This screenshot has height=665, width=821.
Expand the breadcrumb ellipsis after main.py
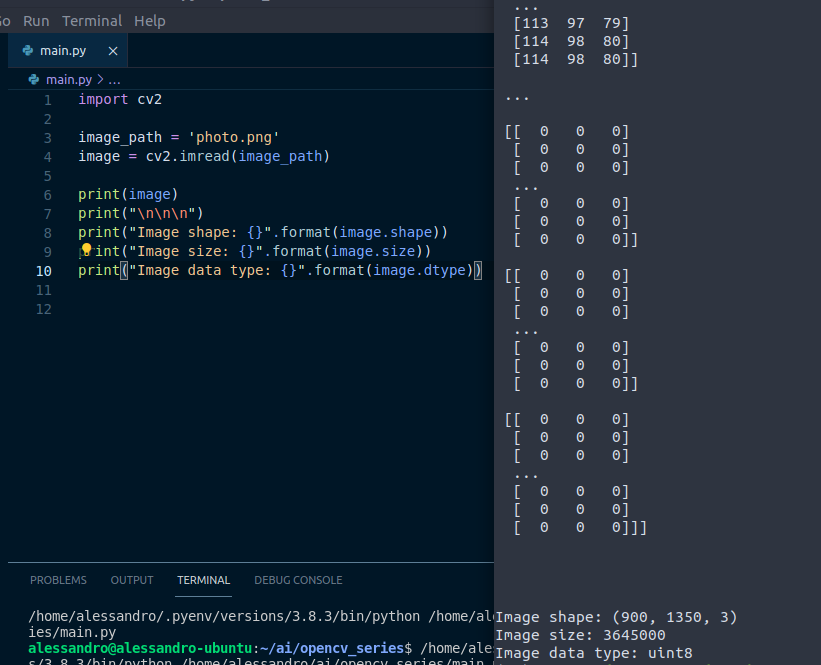[114, 79]
